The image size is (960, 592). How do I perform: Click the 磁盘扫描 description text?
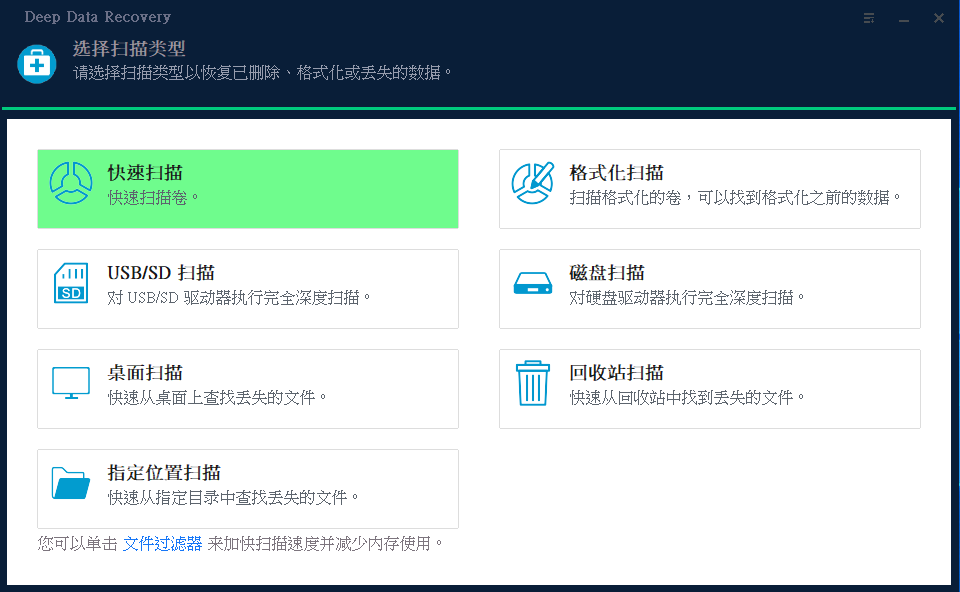(x=687, y=297)
